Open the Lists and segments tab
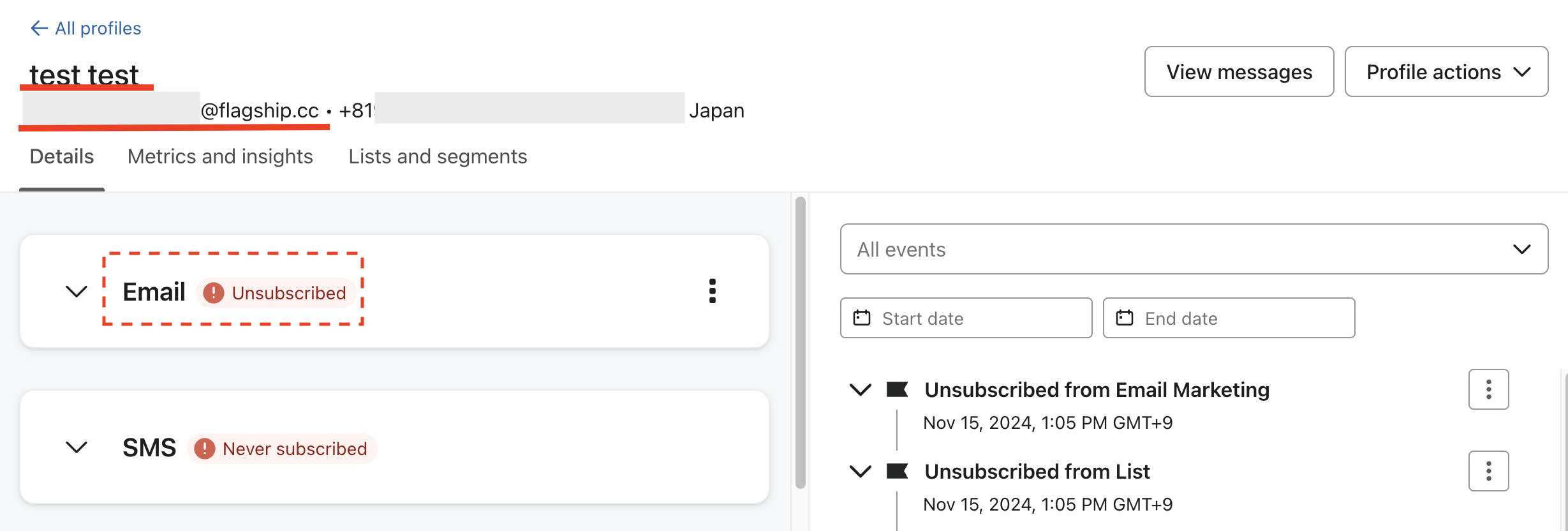The image size is (1568, 531). 438,156
